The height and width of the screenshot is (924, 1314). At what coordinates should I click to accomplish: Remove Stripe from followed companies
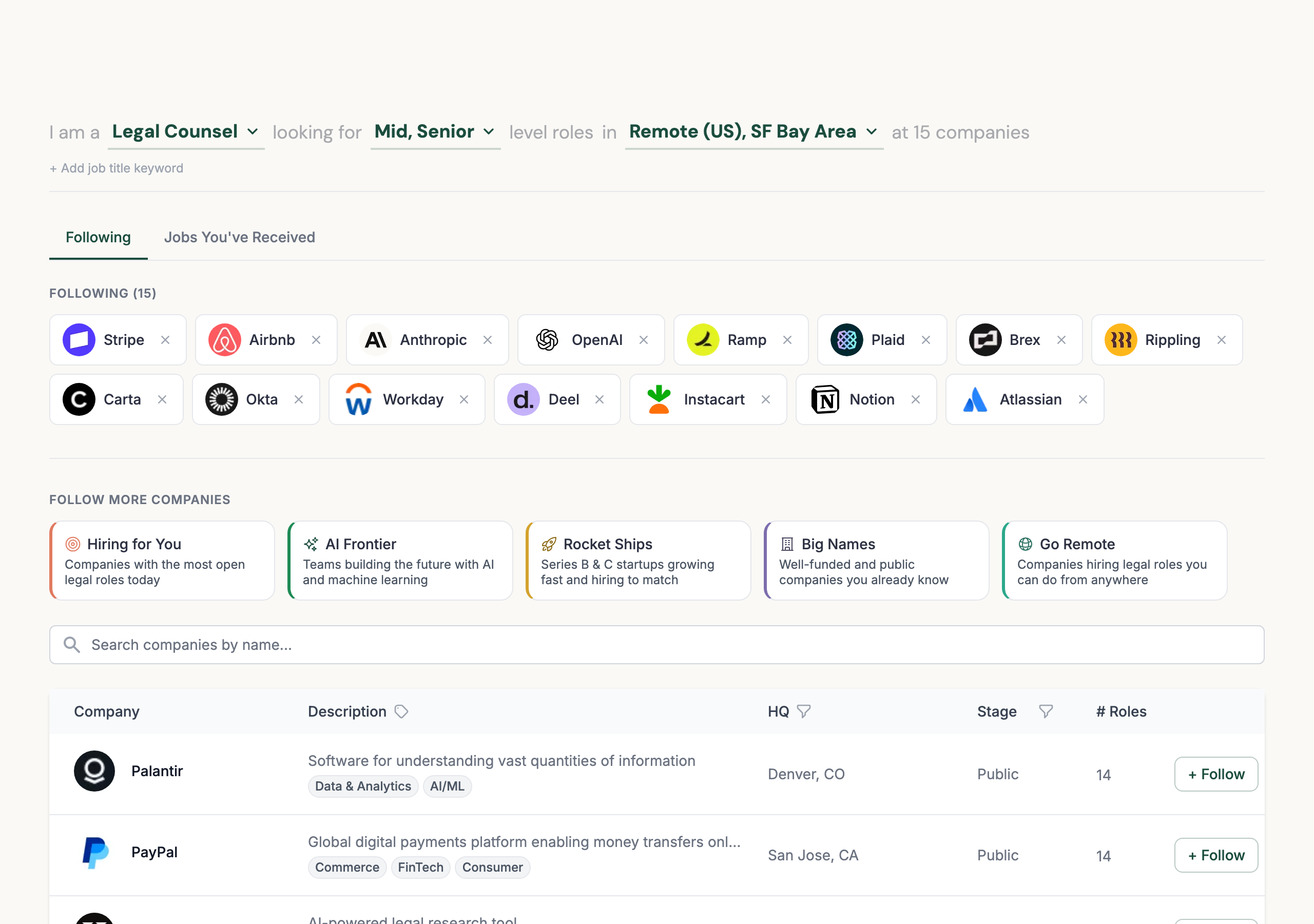(x=165, y=339)
